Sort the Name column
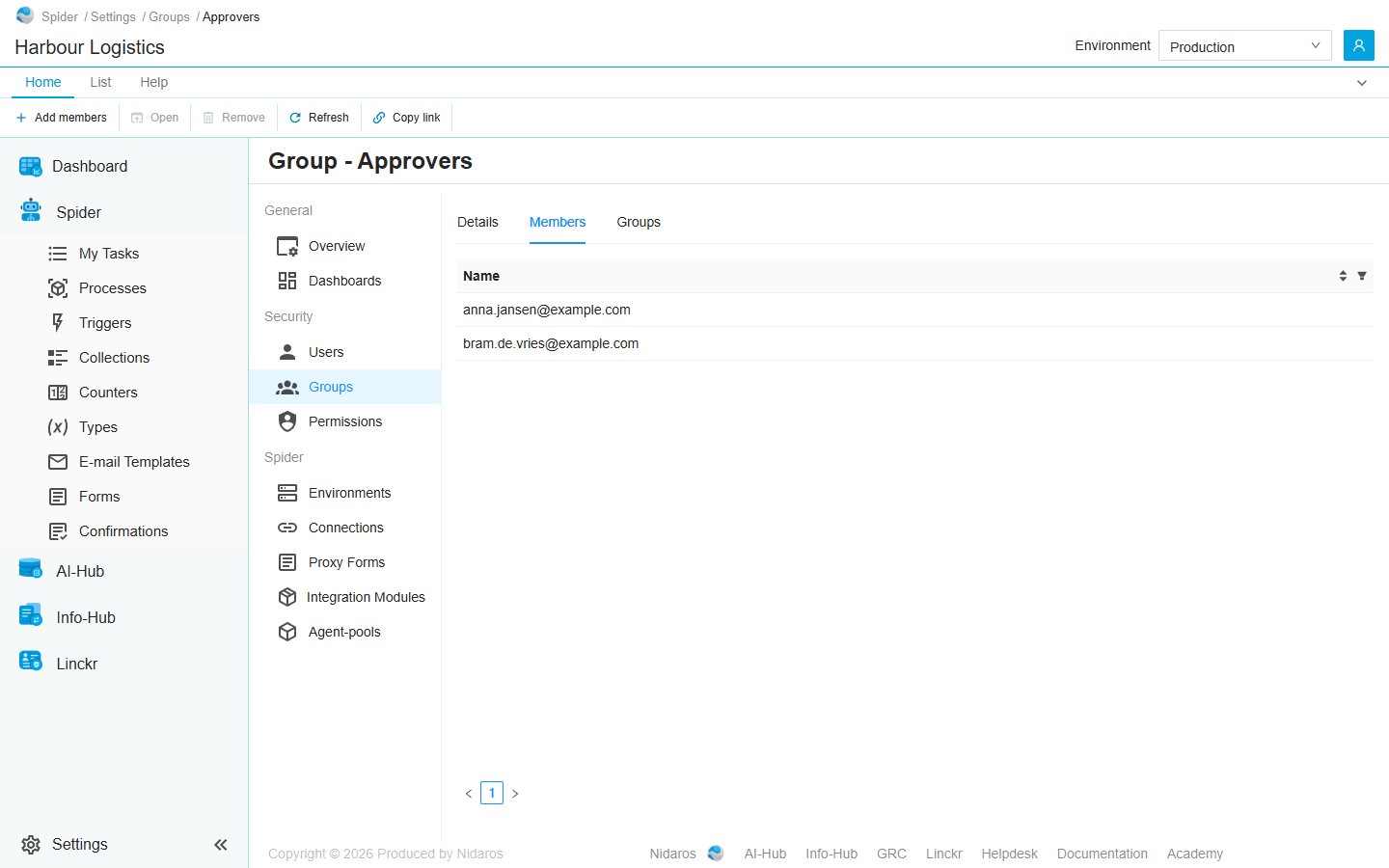1389x868 pixels. point(1343,276)
